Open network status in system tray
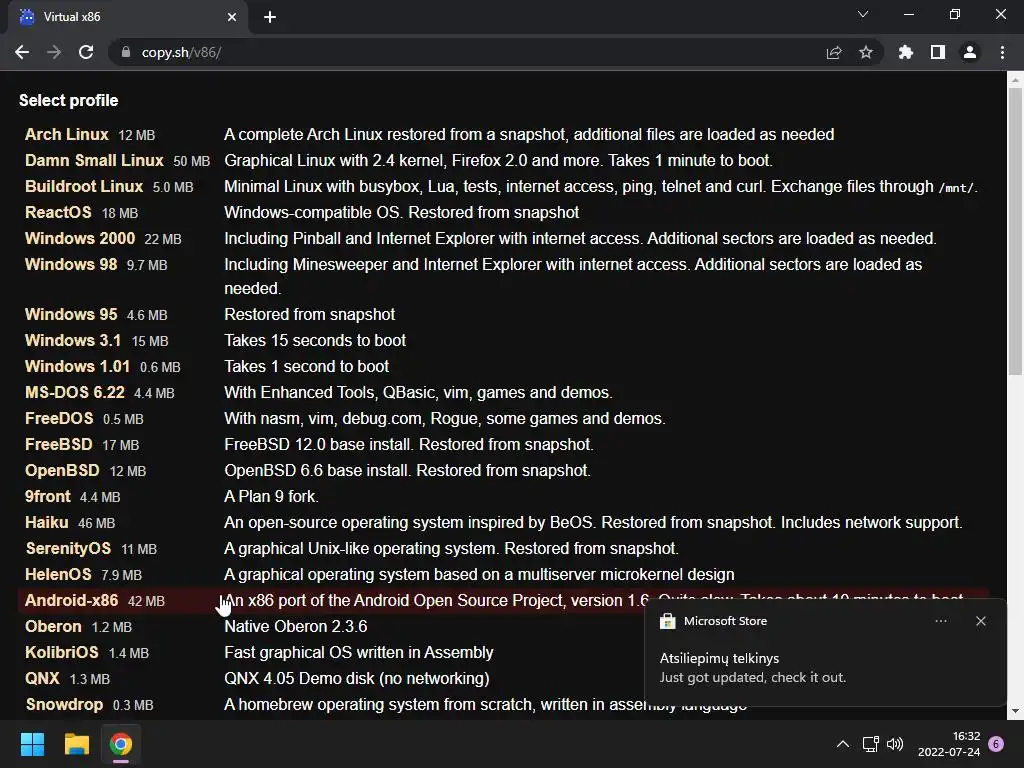This screenshot has width=1024, height=768. click(870, 744)
